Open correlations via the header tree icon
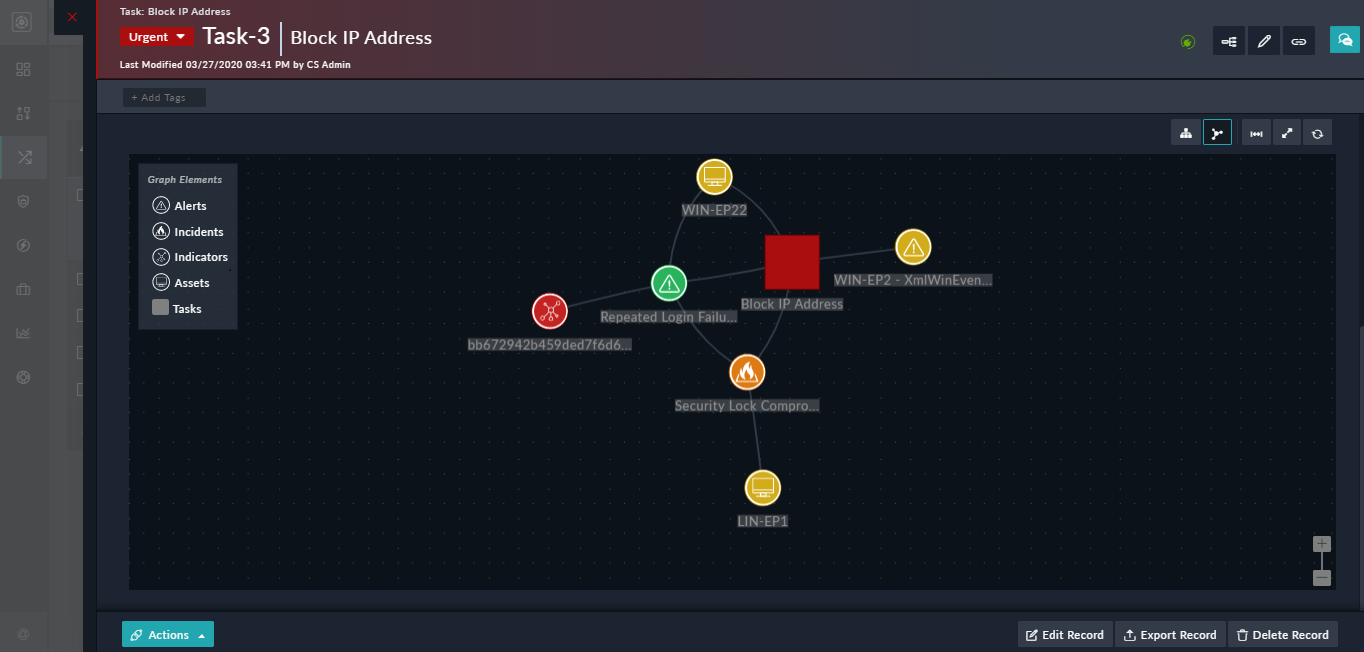 [1228, 41]
